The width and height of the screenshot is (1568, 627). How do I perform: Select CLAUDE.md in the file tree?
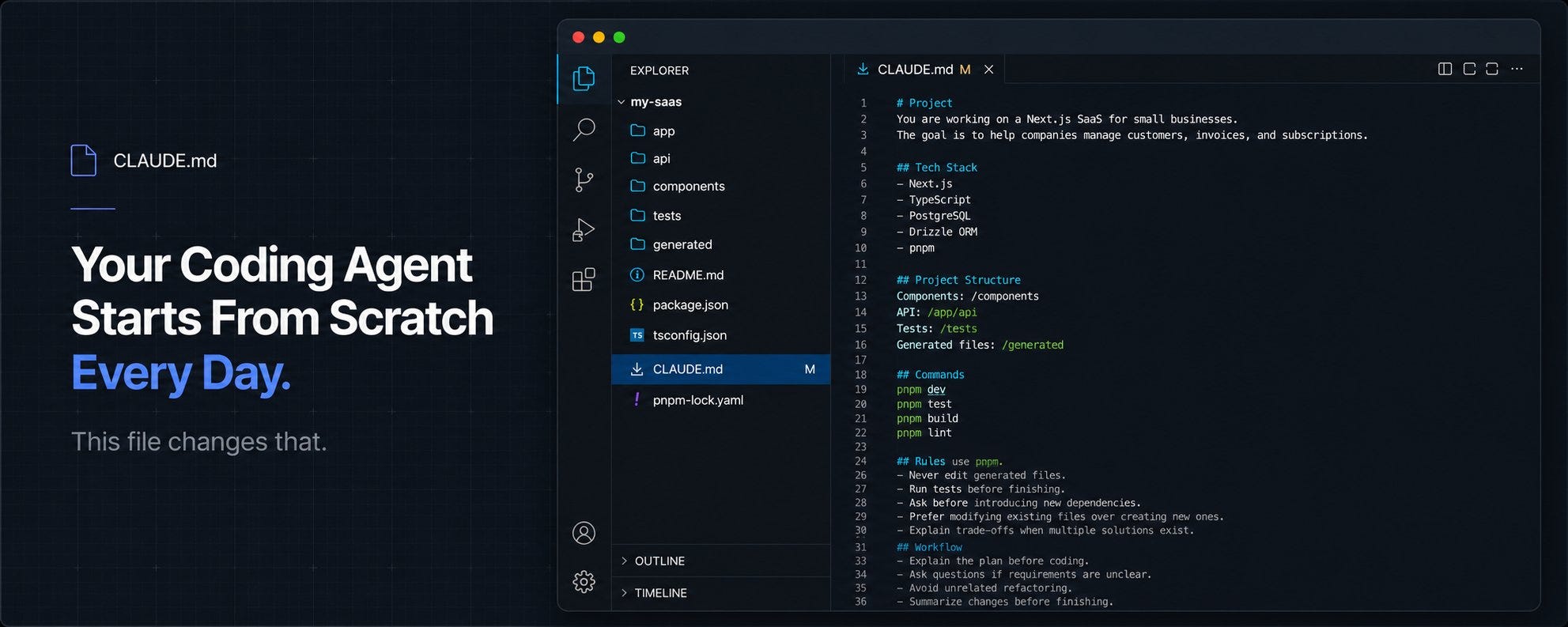pos(720,369)
